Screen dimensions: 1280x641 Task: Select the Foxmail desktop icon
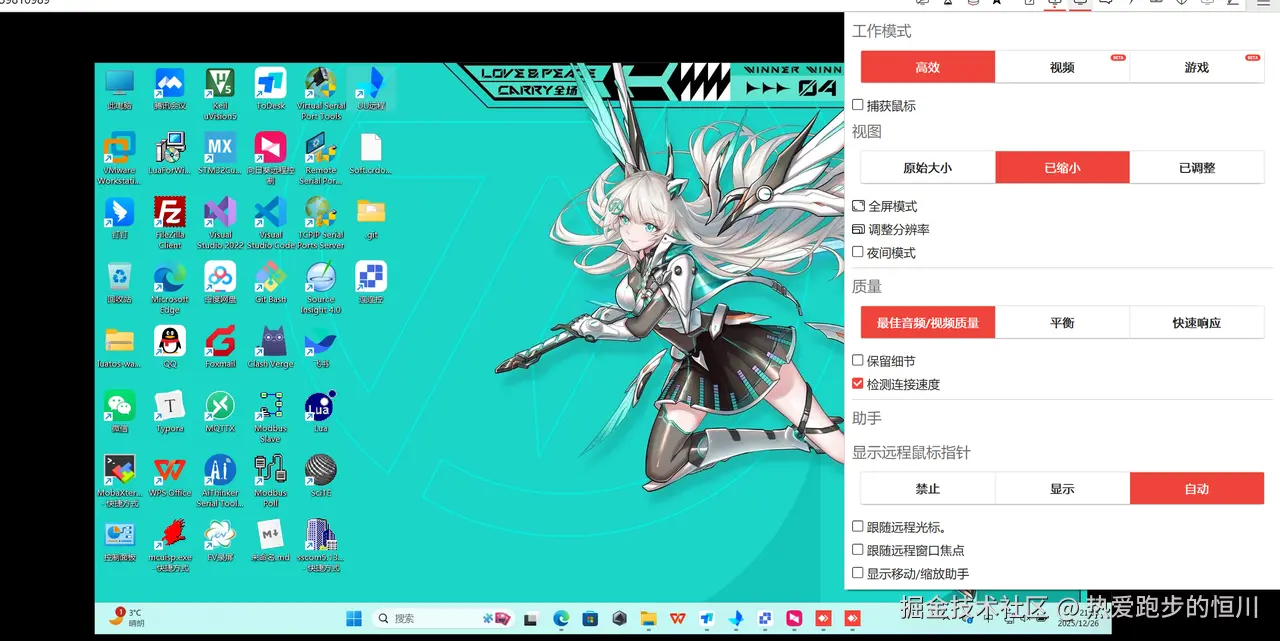[x=219, y=346]
